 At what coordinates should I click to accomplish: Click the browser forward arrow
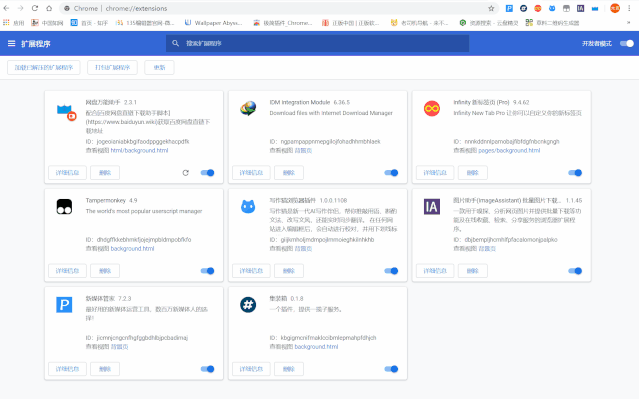tap(20, 8)
